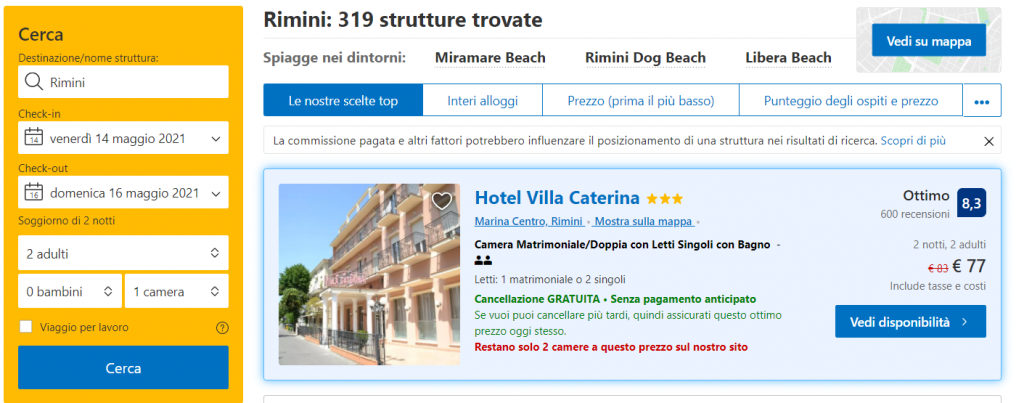Open the business travel help question icon
The width and height of the screenshot is (1024, 403).
click(222, 327)
